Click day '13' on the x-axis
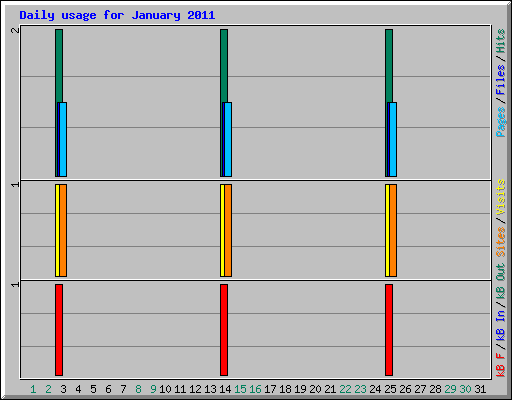 point(210,389)
